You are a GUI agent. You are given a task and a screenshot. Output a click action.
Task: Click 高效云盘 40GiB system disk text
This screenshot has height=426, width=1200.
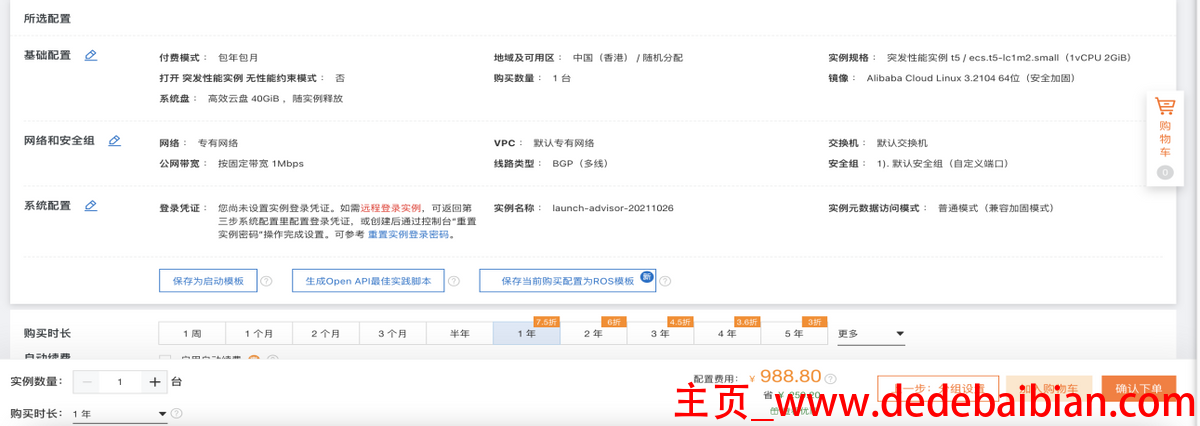tap(244, 98)
